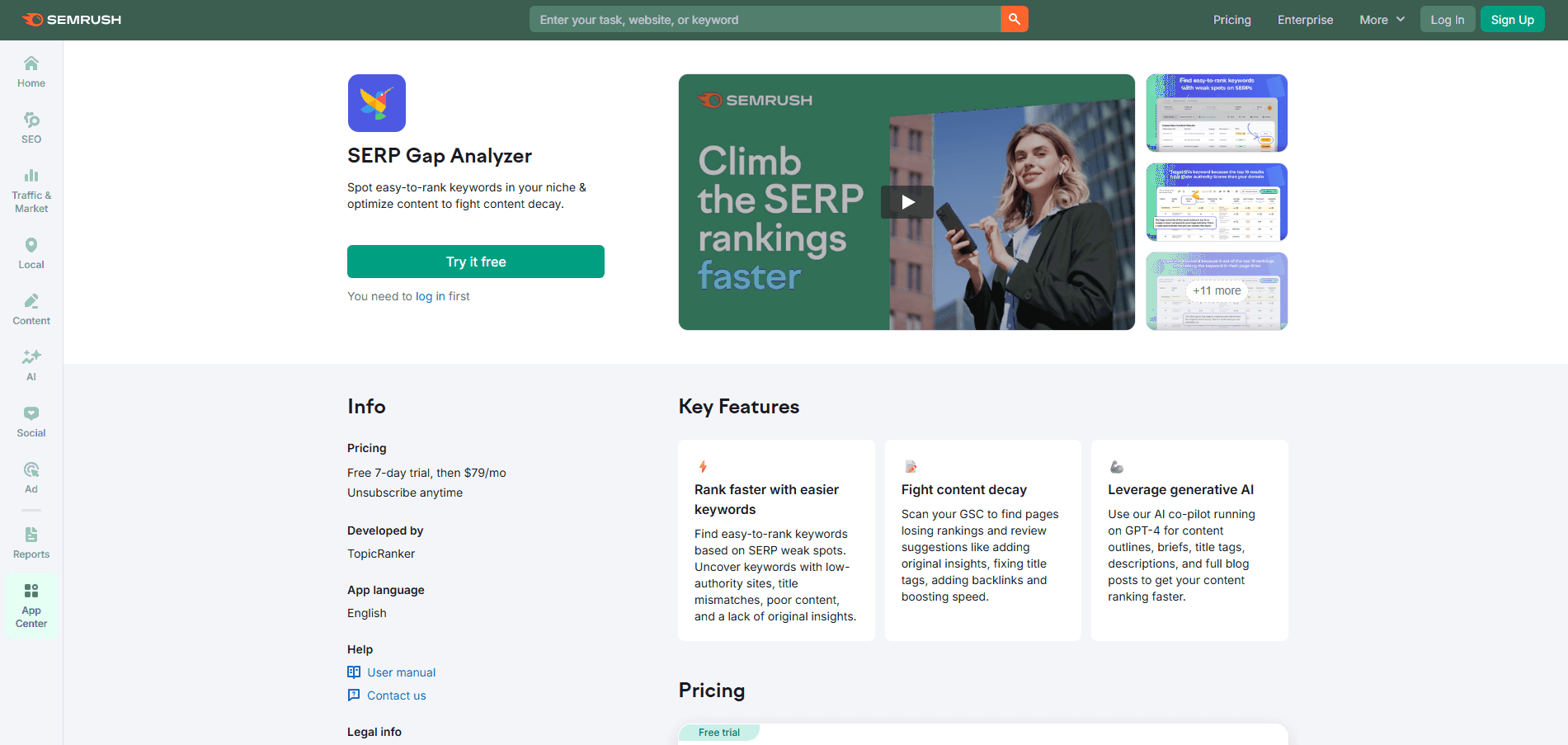This screenshot has height=745, width=1568.
Task: Click the chat icon beside Contact us
Action: (354, 695)
